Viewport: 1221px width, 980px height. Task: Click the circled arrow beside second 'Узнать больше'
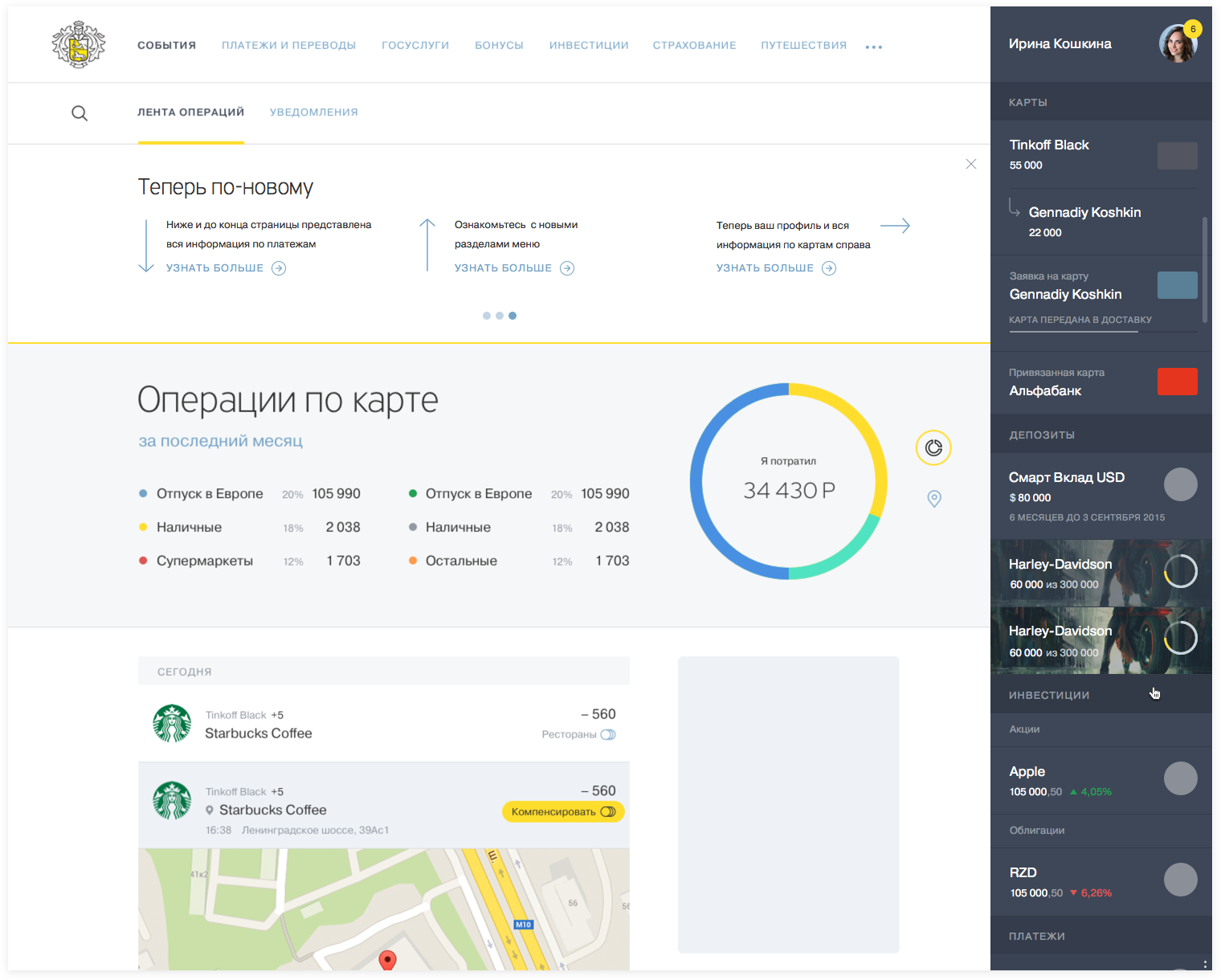pos(567,268)
